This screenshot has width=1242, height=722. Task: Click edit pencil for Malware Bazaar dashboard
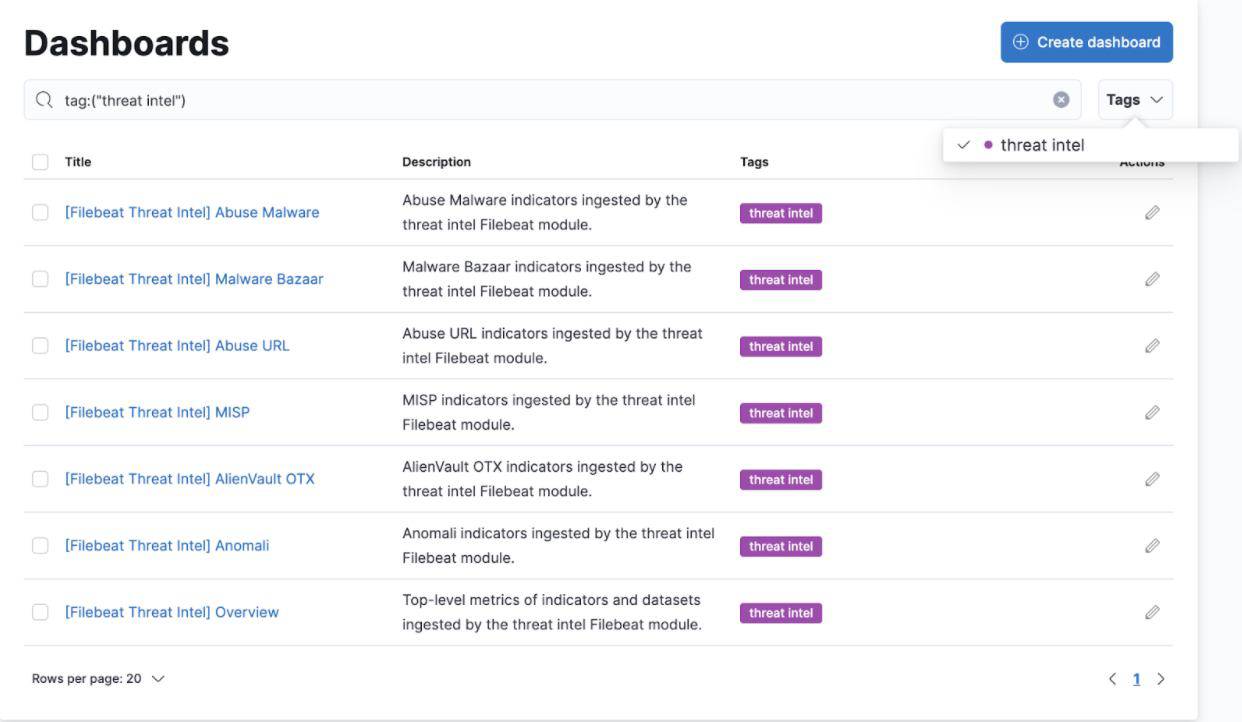[1152, 280]
